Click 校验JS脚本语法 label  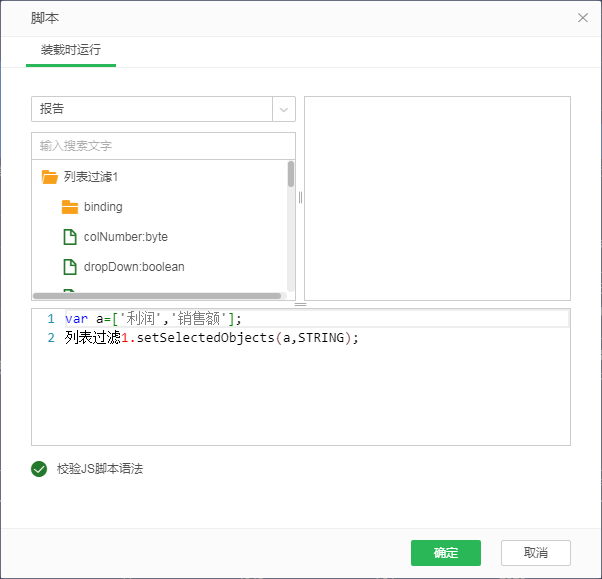click(x=100, y=469)
